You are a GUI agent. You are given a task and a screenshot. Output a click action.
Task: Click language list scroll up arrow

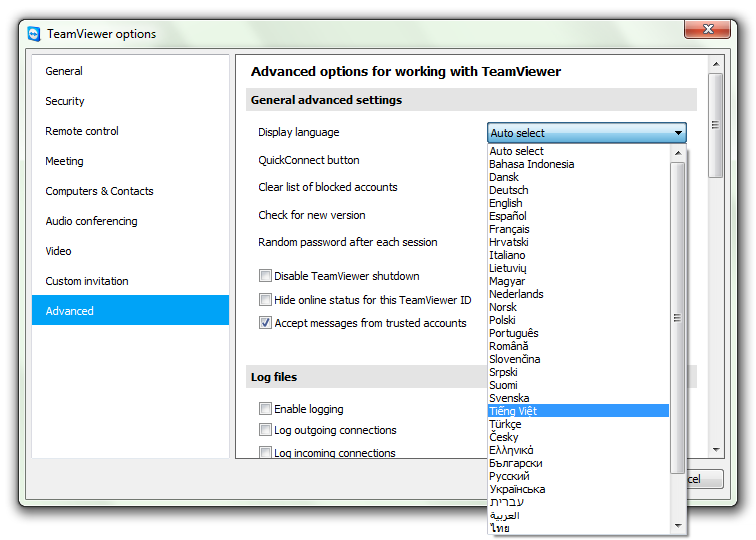pos(678,153)
